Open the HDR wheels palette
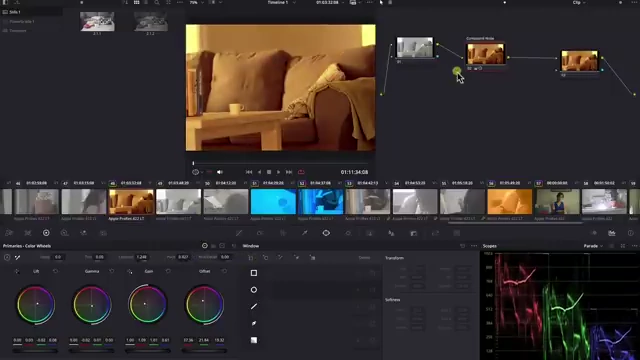The width and height of the screenshot is (640, 360). click(64, 233)
